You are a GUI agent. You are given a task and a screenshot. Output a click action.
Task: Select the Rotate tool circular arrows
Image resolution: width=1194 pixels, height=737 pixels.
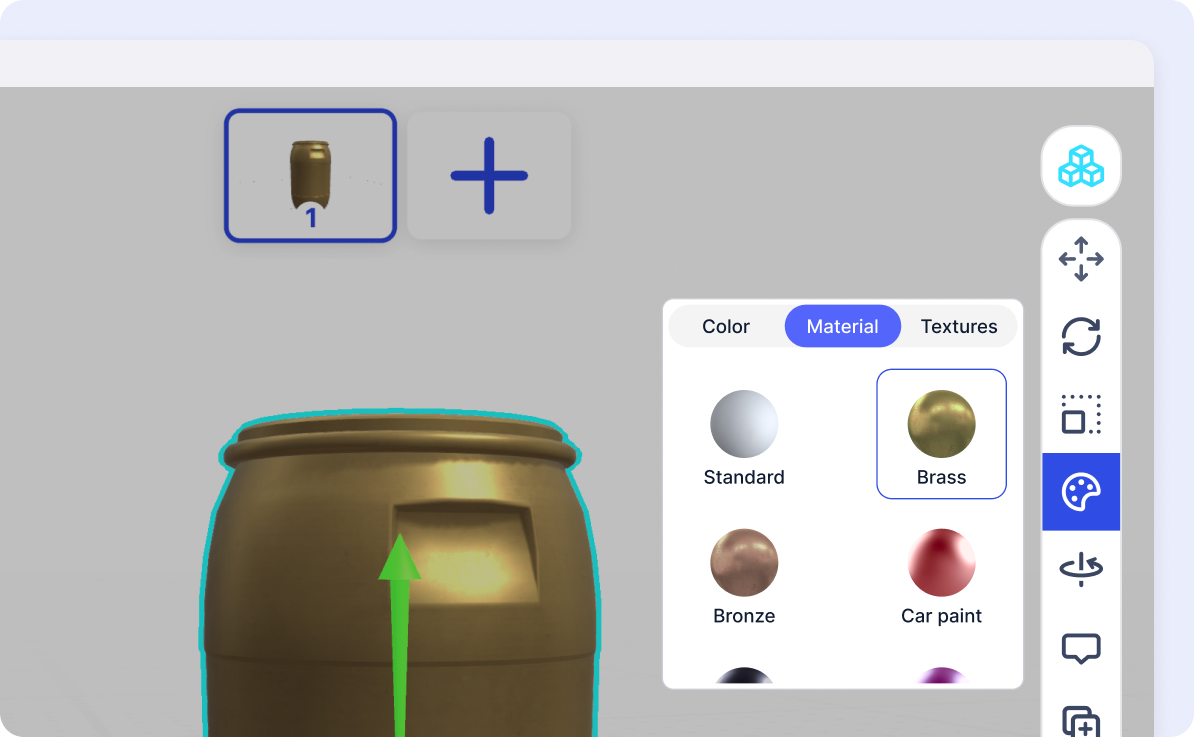pyautogui.click(x=1081, y=337)
